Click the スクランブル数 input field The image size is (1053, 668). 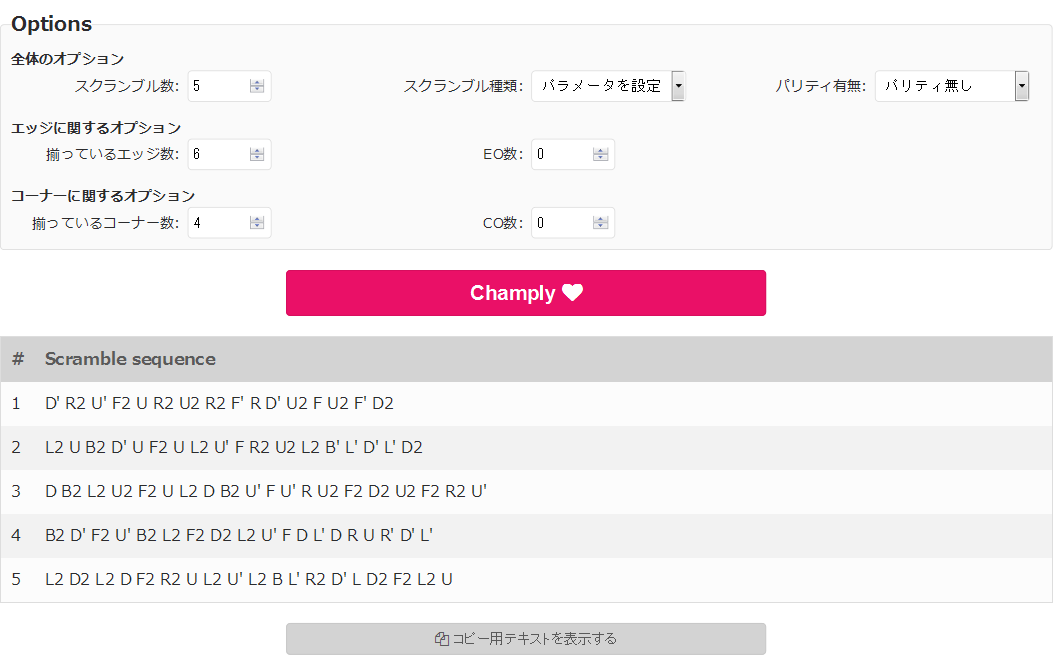click(229, 86)
